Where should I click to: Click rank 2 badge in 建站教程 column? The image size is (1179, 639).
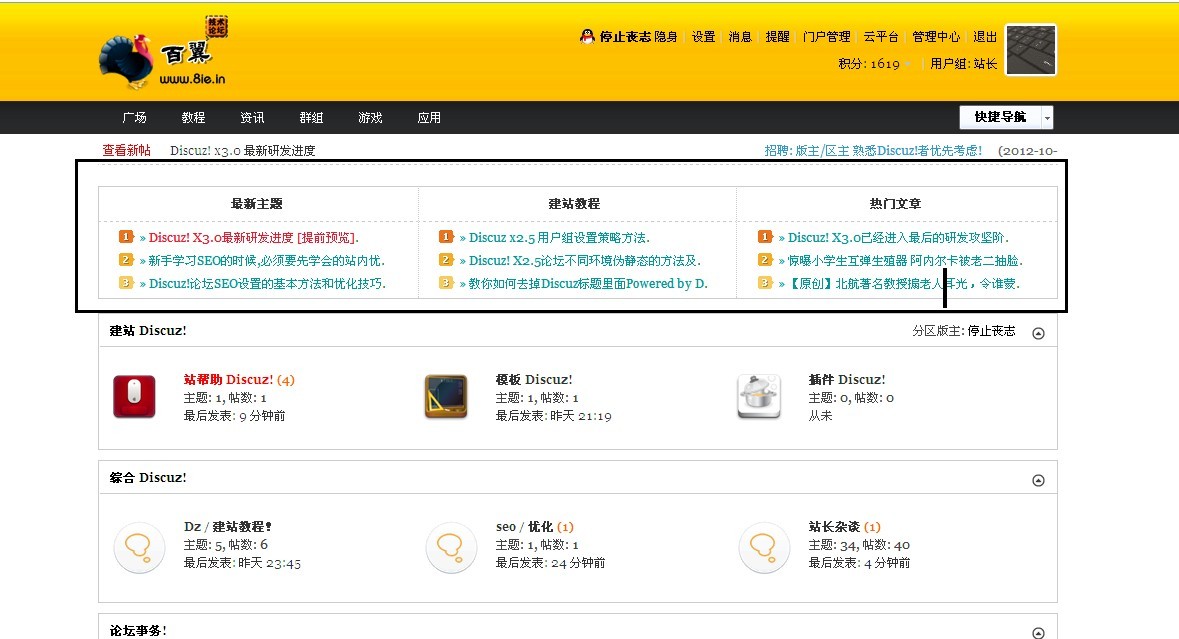[447, 260]
